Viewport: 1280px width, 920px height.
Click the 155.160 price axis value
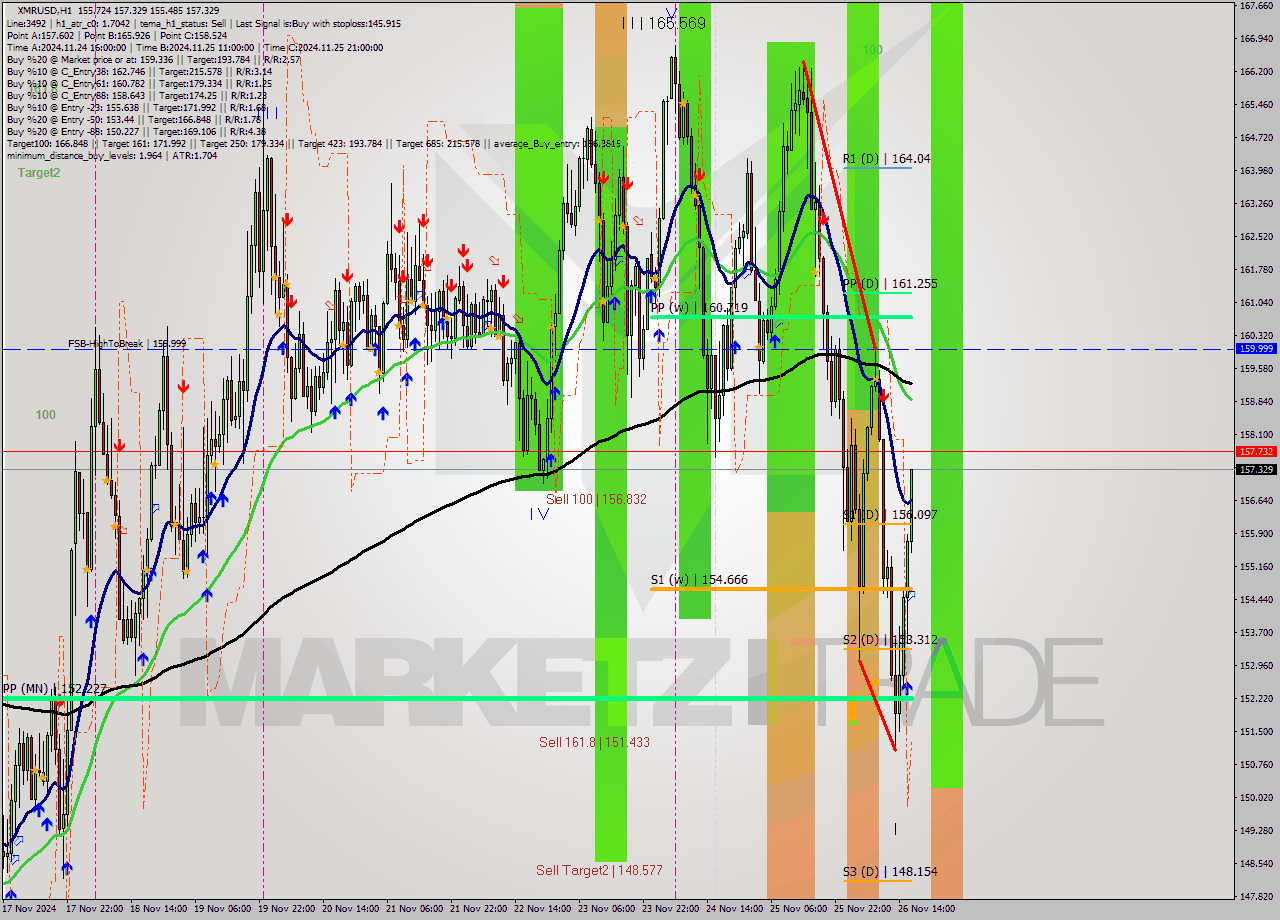(x=1256, y=567)
